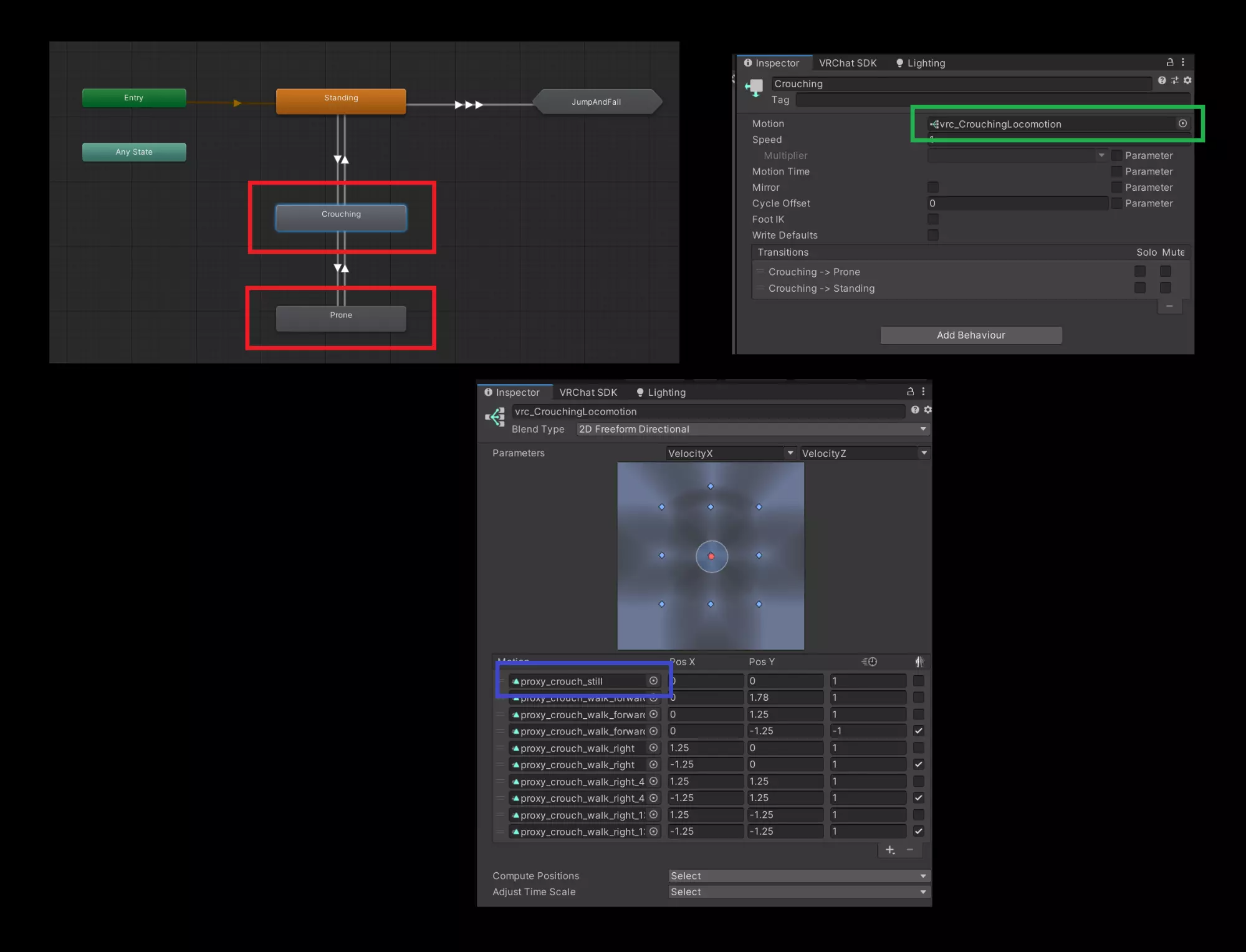Switch to the Lighting tab
Image resolution: width=1246 pixels, height=952 pixels.
(x=926, y=62)
